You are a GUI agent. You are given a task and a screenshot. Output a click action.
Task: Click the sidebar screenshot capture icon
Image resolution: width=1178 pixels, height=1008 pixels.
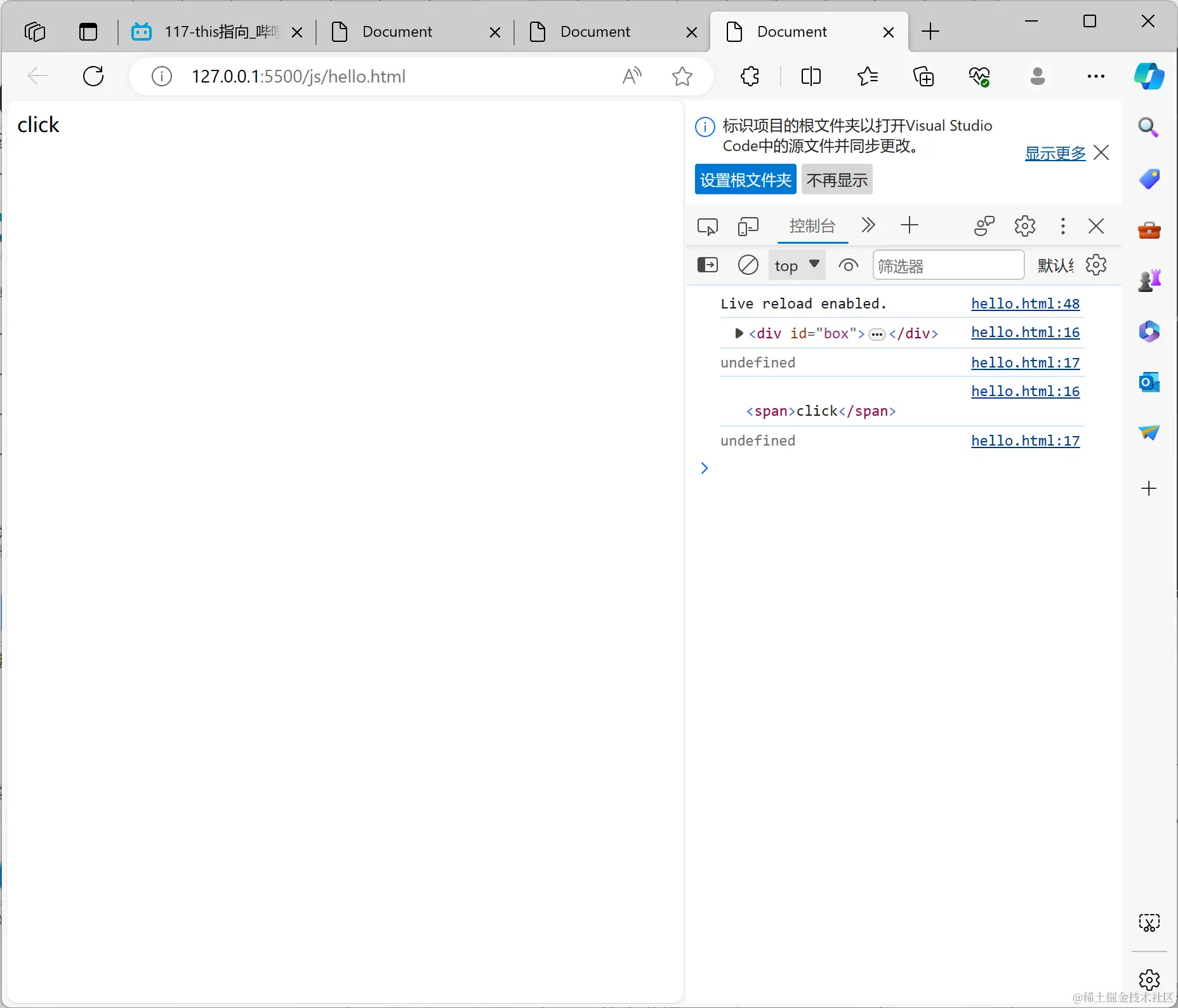pyautogui.click(x=1149, y=922)
